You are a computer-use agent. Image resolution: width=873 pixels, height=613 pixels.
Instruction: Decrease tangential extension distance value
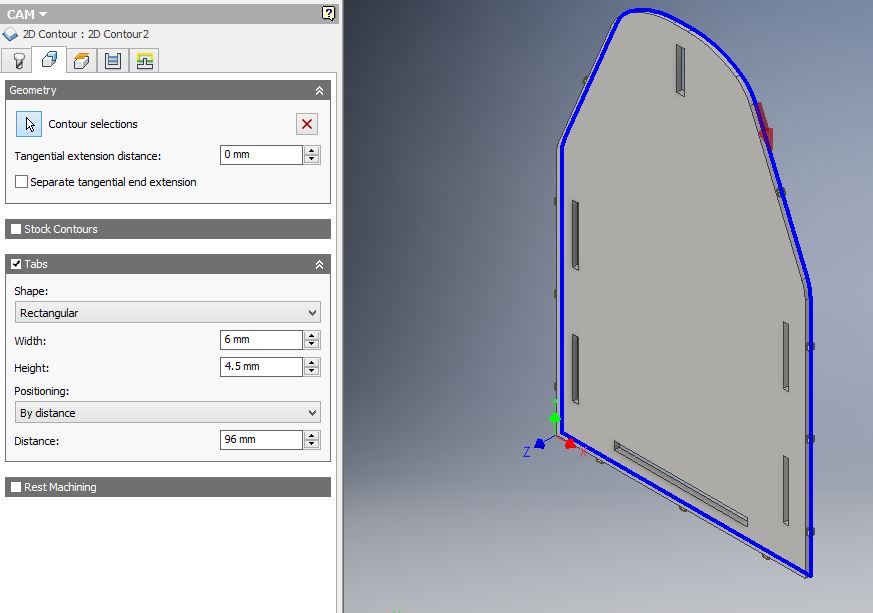click(312, 159)
